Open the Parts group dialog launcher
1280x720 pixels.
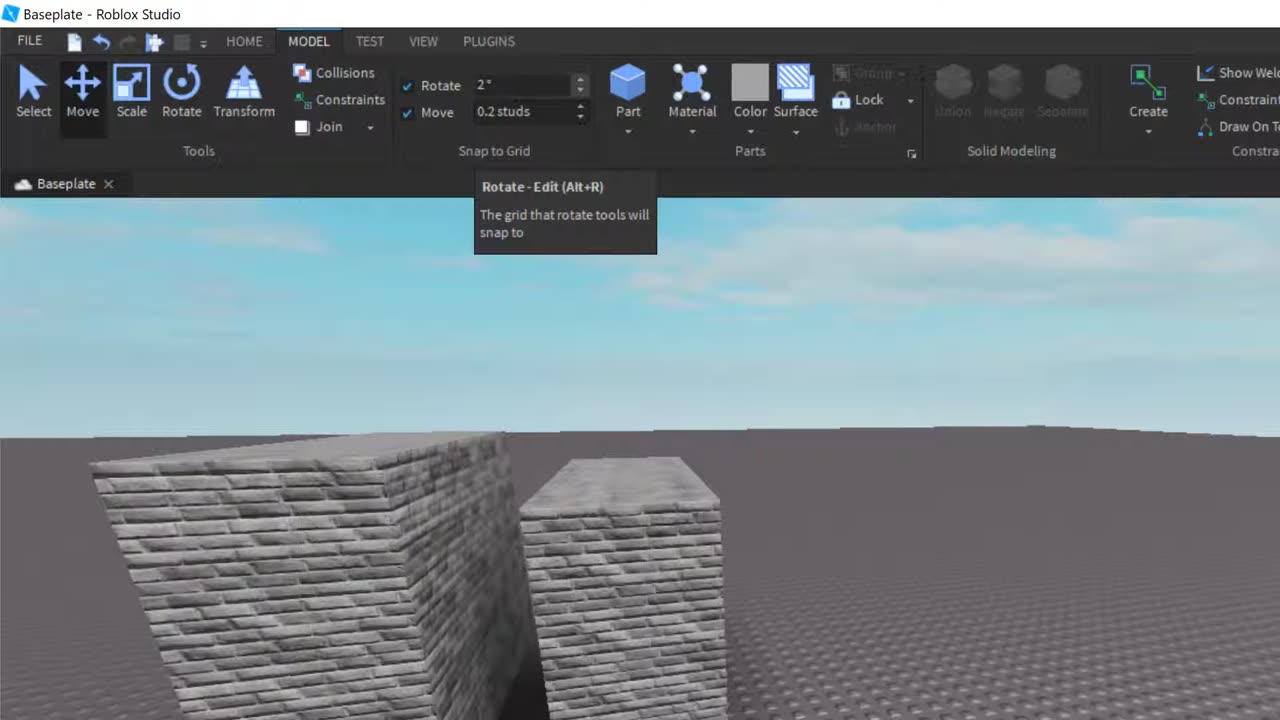coord(911,154)
